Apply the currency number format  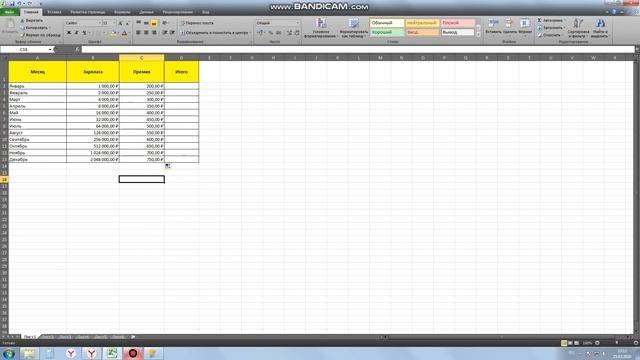(x=260, y=32)
